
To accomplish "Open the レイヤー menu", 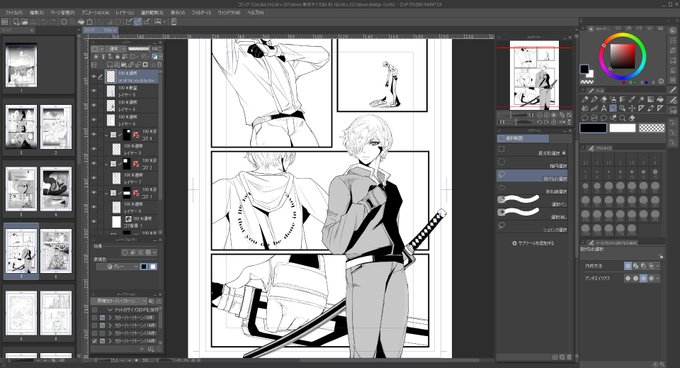I will coord(125,13).
